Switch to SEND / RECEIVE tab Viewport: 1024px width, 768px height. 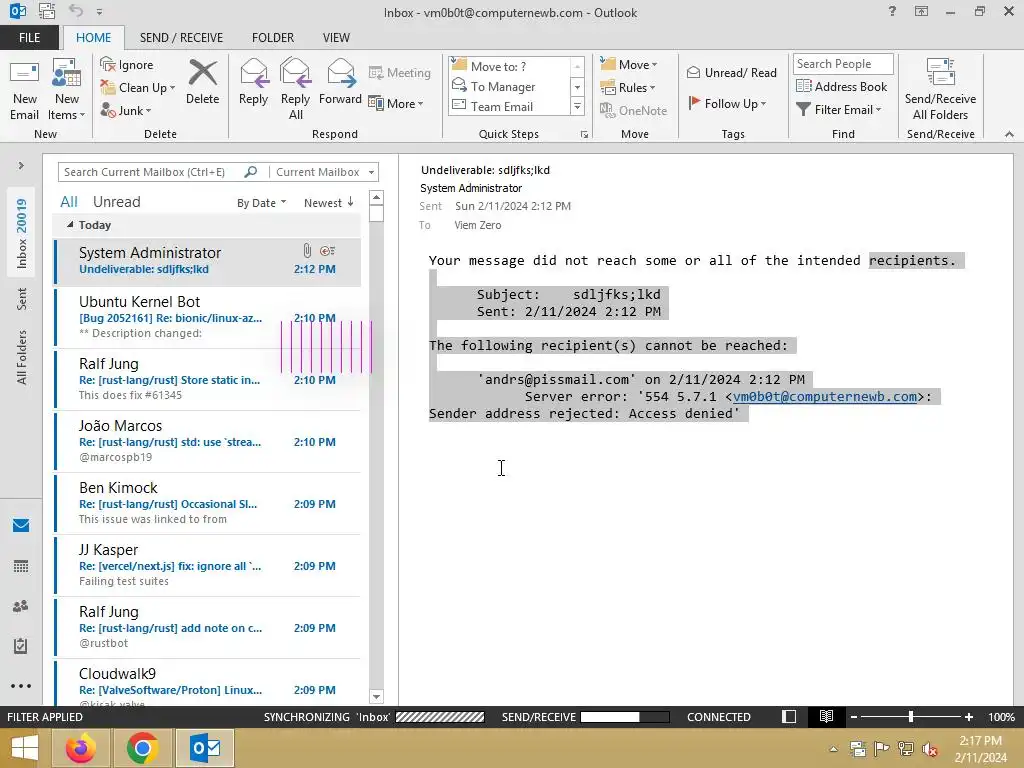click(182, 37)
